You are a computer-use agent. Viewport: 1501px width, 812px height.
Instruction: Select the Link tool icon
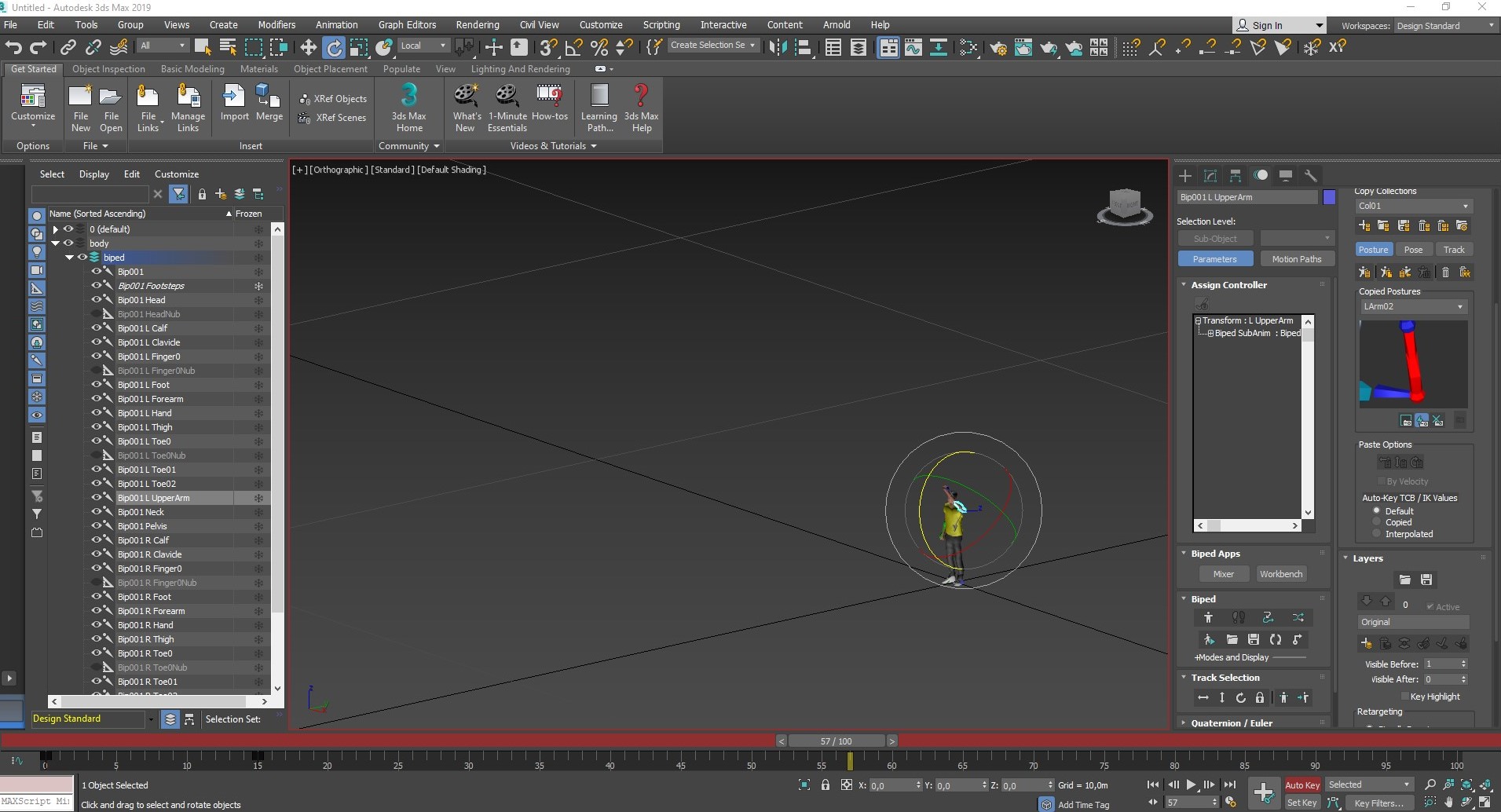click(68, 47)
